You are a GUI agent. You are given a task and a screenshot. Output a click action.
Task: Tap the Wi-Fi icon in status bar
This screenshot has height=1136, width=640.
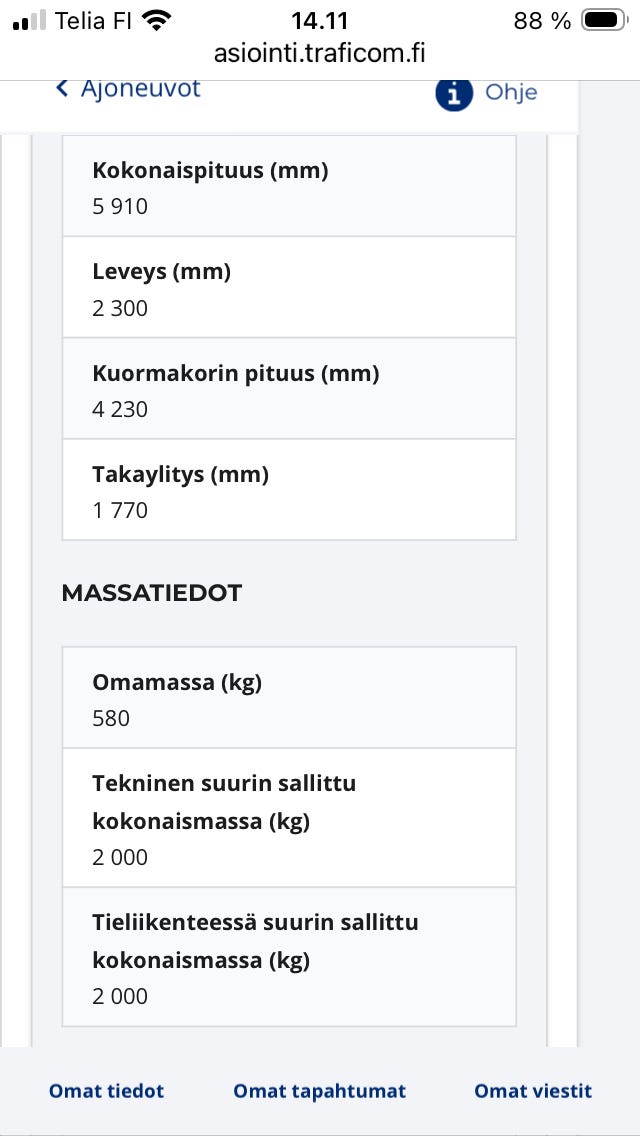click(156, 21)
